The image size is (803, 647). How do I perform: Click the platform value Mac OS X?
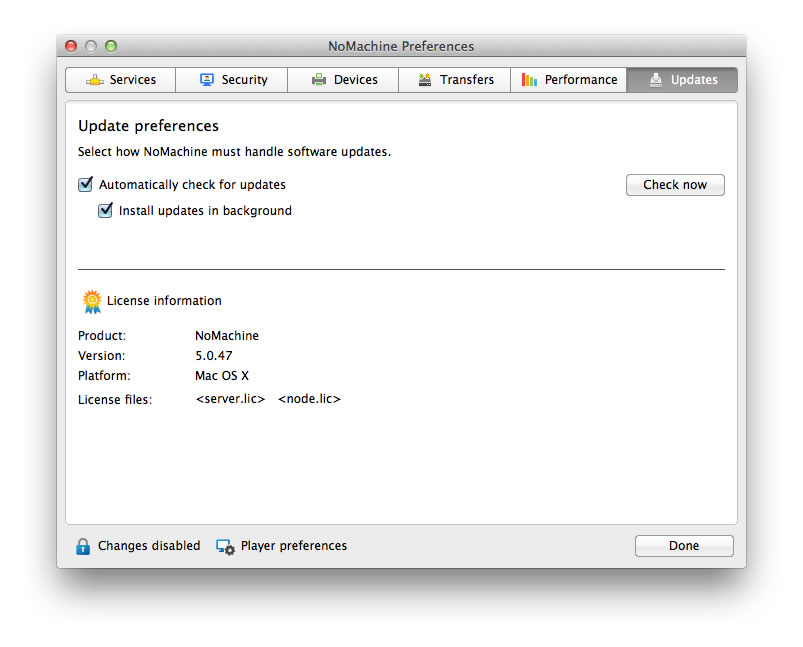coord(222,375)
